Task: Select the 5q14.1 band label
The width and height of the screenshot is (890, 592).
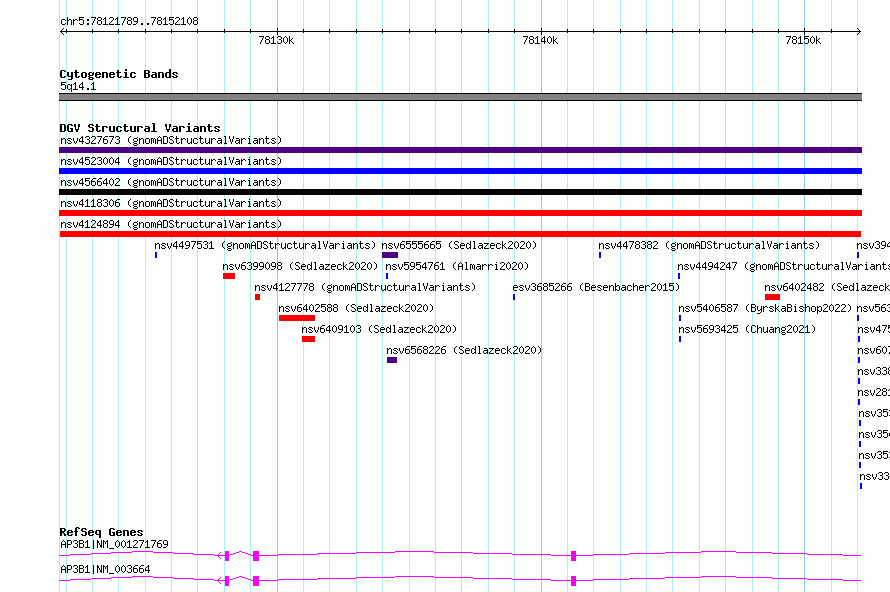Action: 78,86
